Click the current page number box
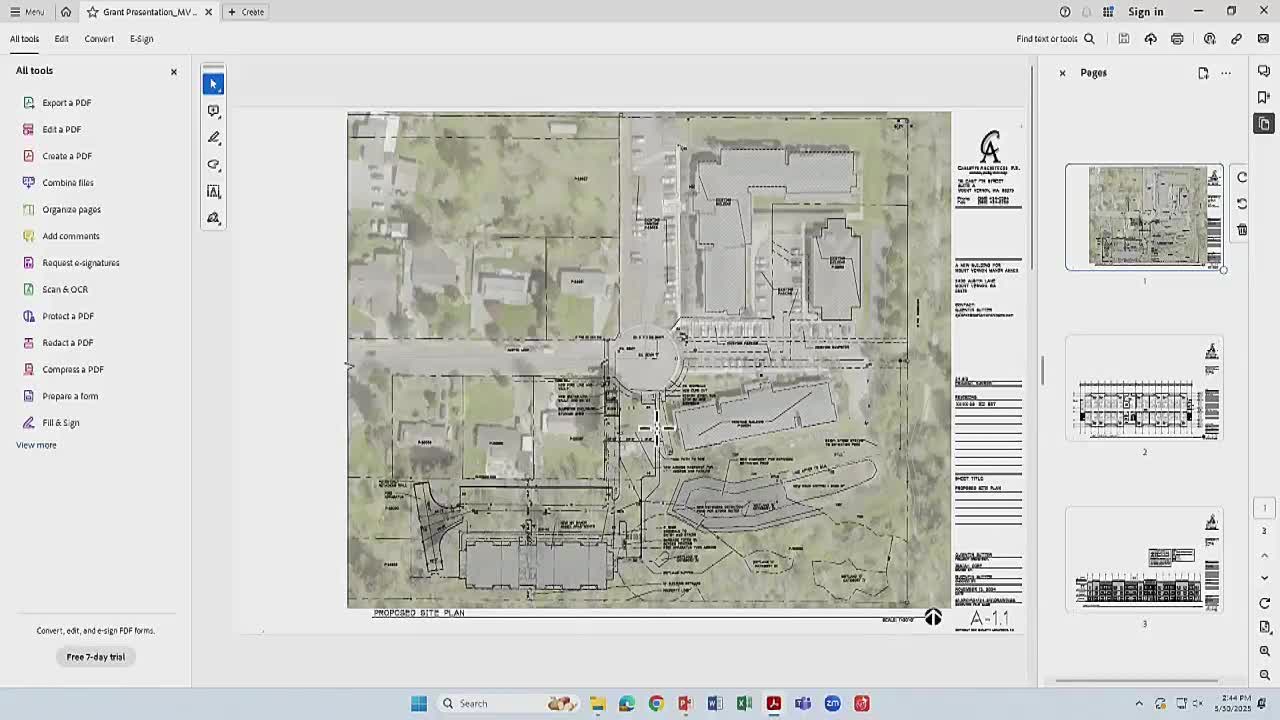Viewport: 1280px width, 720px height. pos(1264,508)
